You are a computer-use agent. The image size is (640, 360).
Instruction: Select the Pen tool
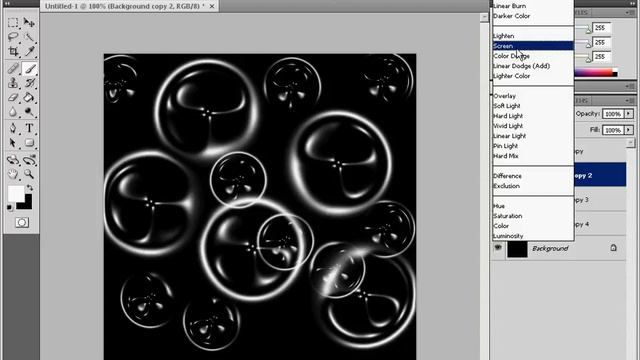(x=13, y=128)
